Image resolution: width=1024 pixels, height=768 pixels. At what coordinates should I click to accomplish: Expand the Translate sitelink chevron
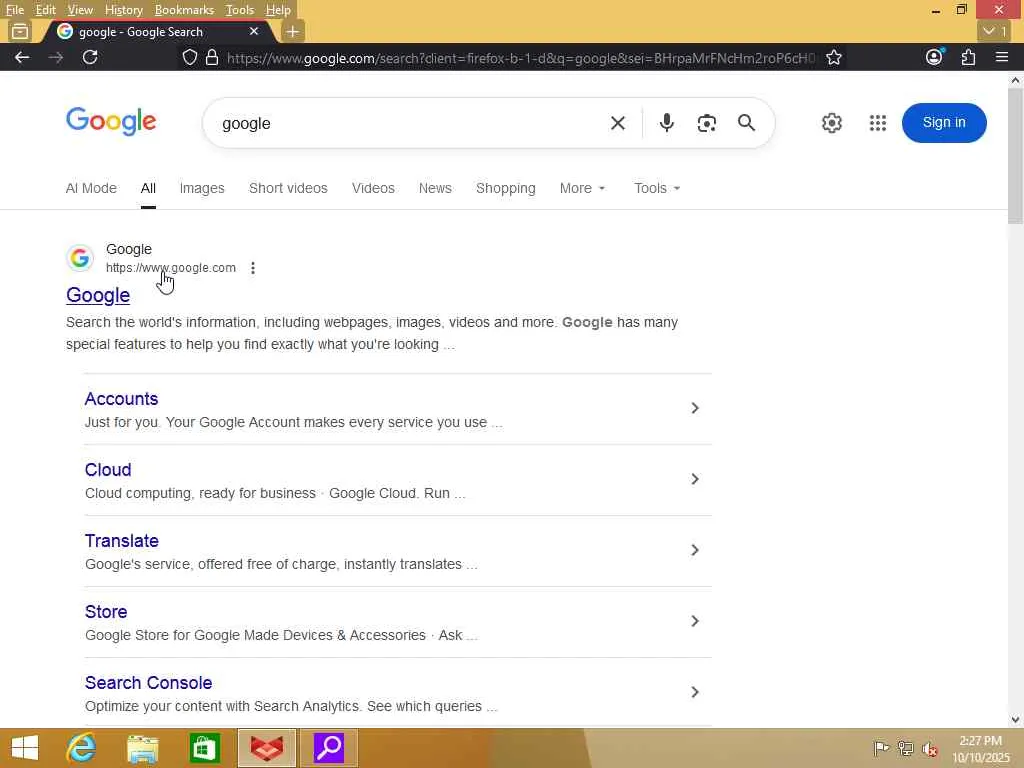pos(695,551)
